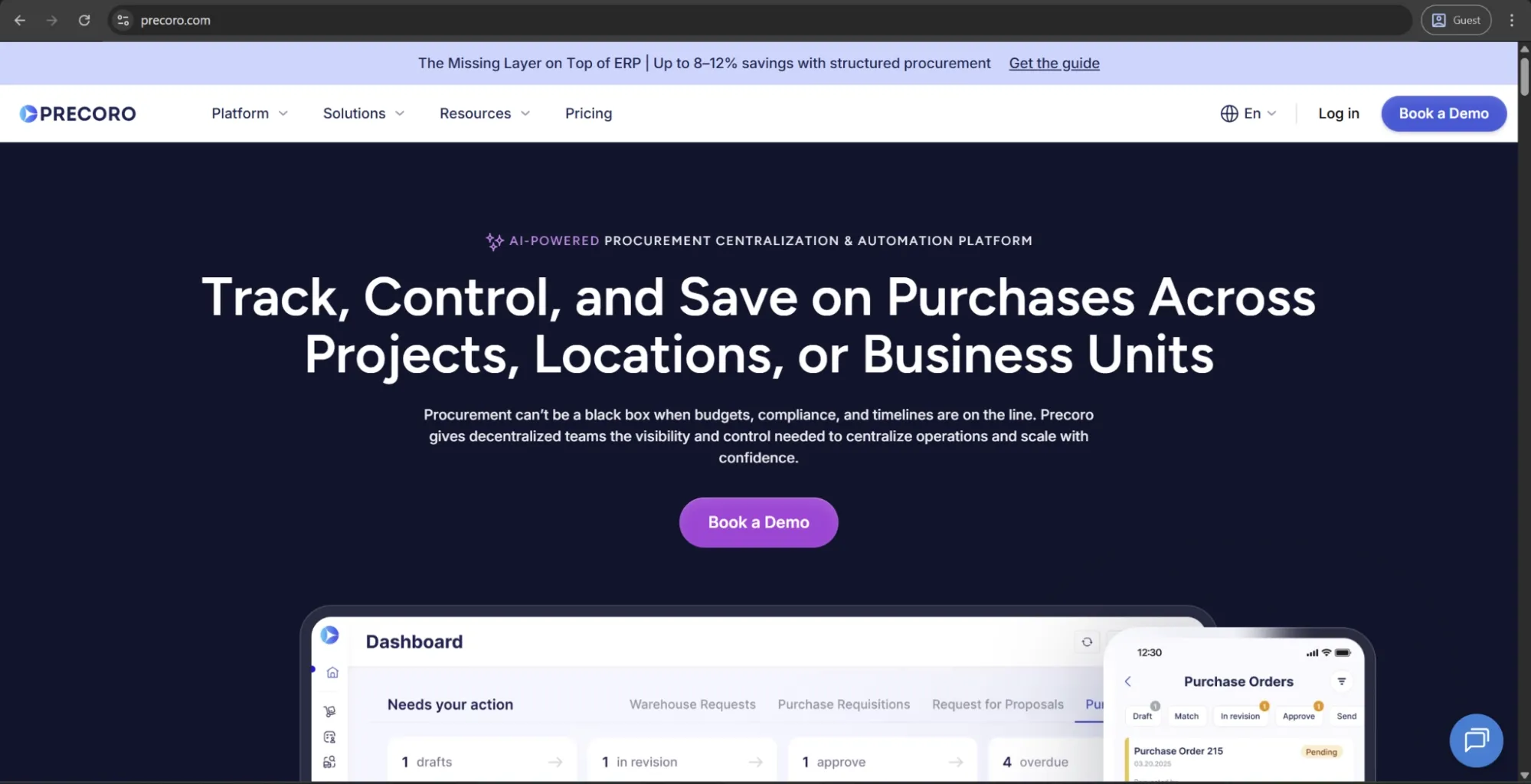Click the page vertical scrollbar thumb

pyautogui.click(x=1524, y=75)
